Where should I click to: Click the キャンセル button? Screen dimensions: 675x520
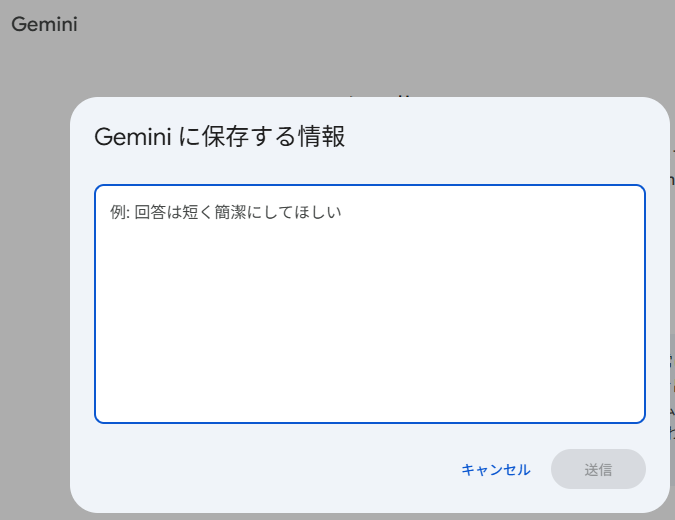click(x=496, y=470)
